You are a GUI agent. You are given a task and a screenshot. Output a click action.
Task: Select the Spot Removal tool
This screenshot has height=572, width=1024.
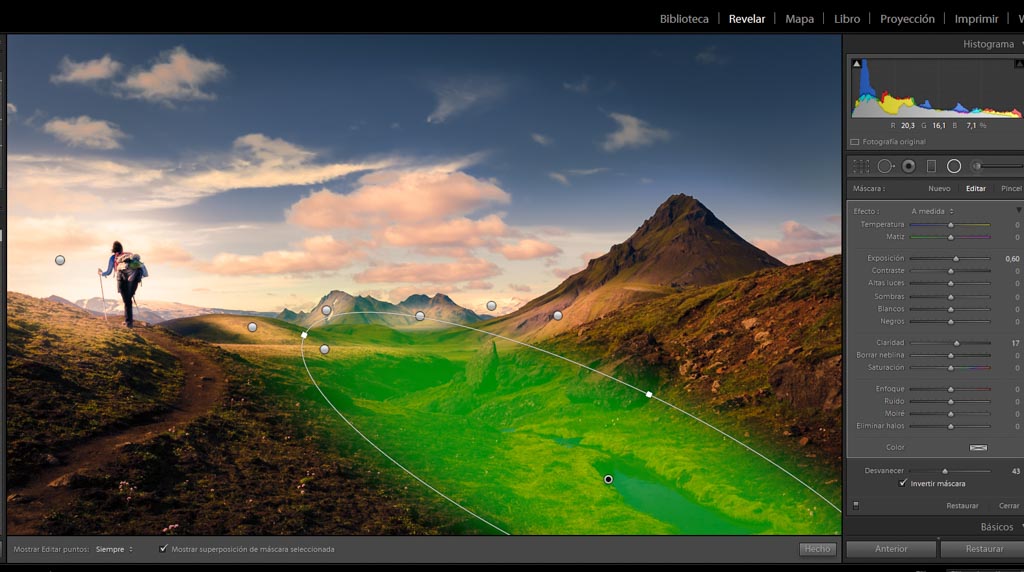(x=885, y=166)
